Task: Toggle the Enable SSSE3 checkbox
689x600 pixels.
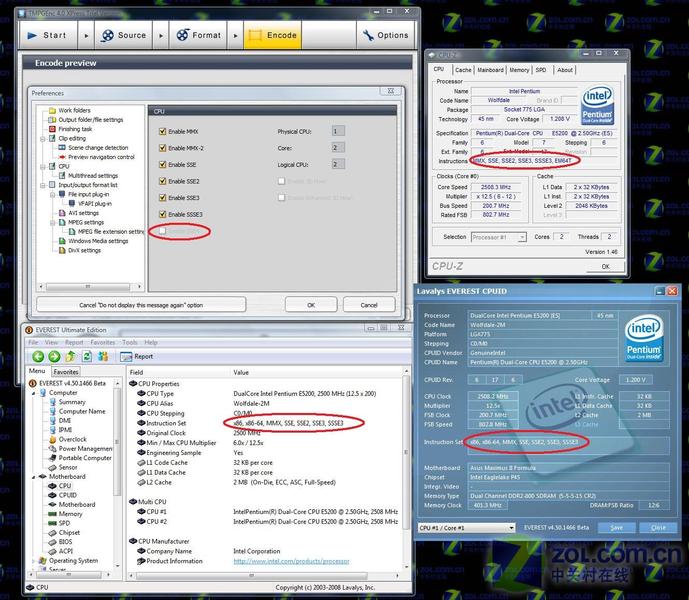Action: pos(163,214)
